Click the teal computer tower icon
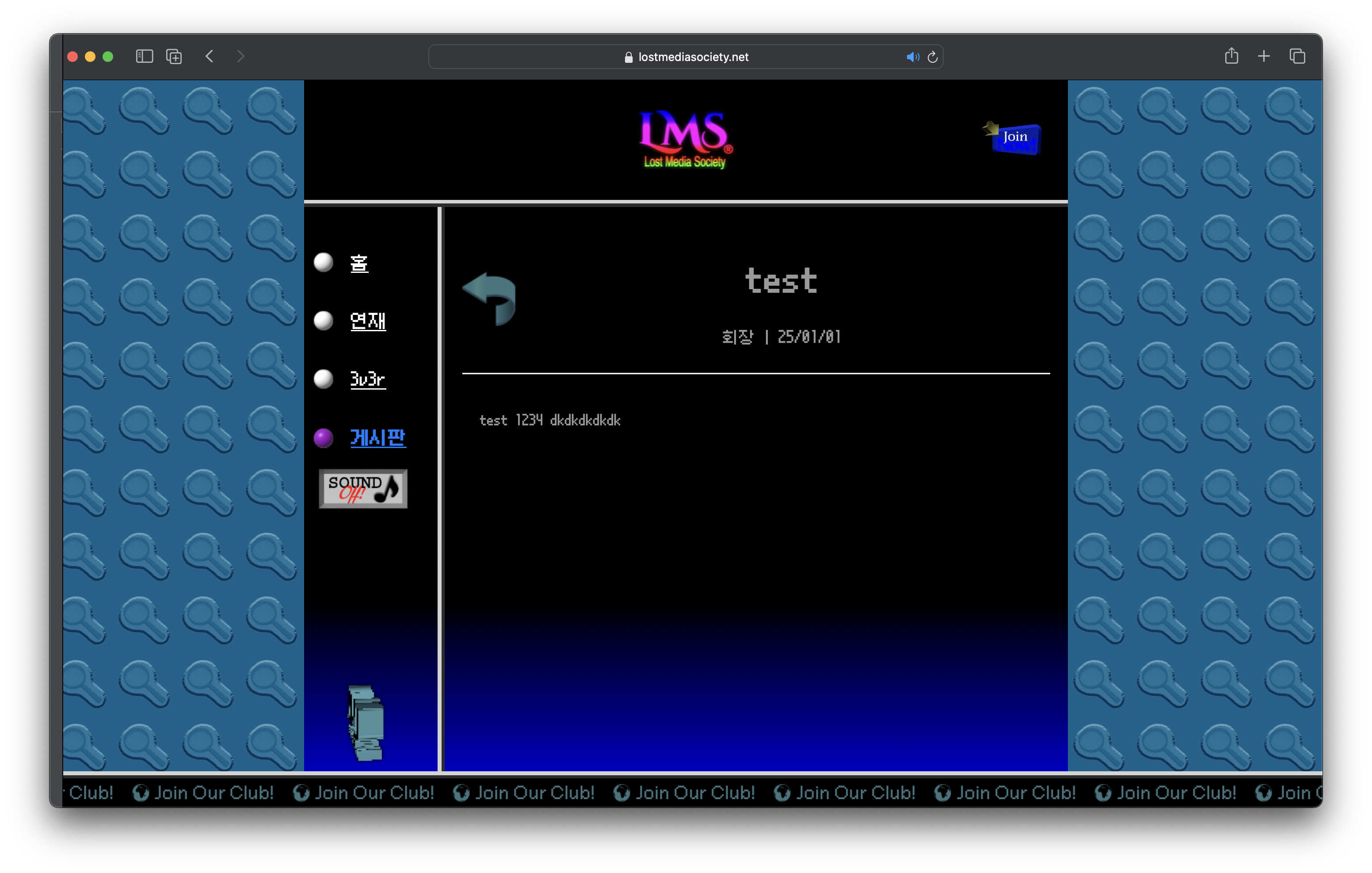Viewport: 1372px width, 873px height. [366, 723]
